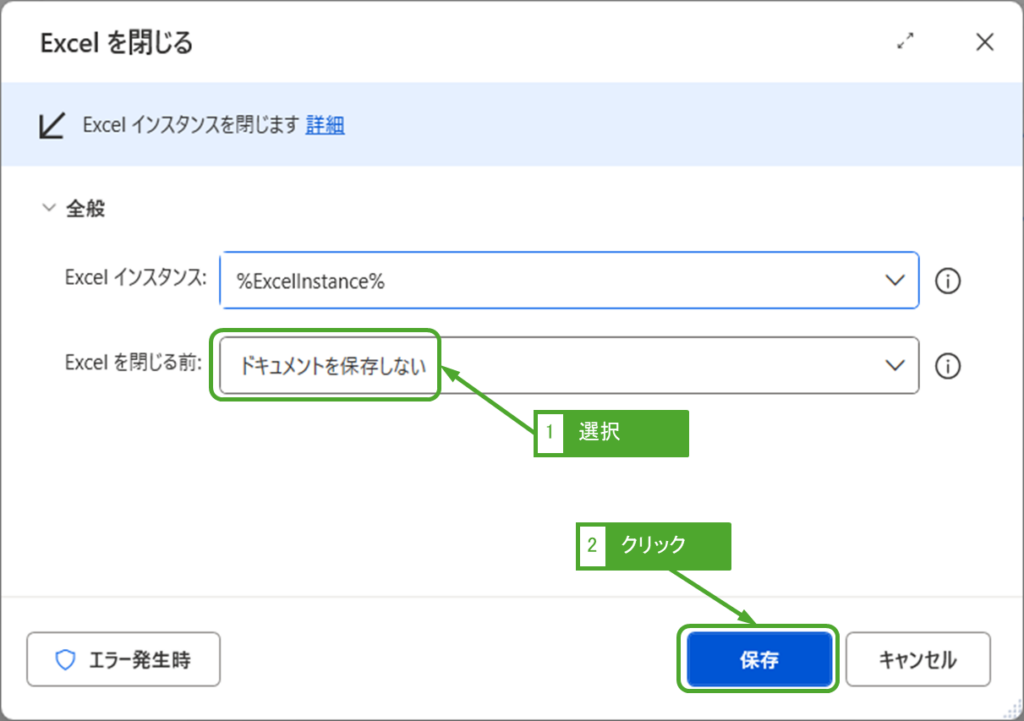Show info icon for Excel を閉じる前
This screenshot has height=721, width=1024.
pyautogui.click(x=947, y=367)
